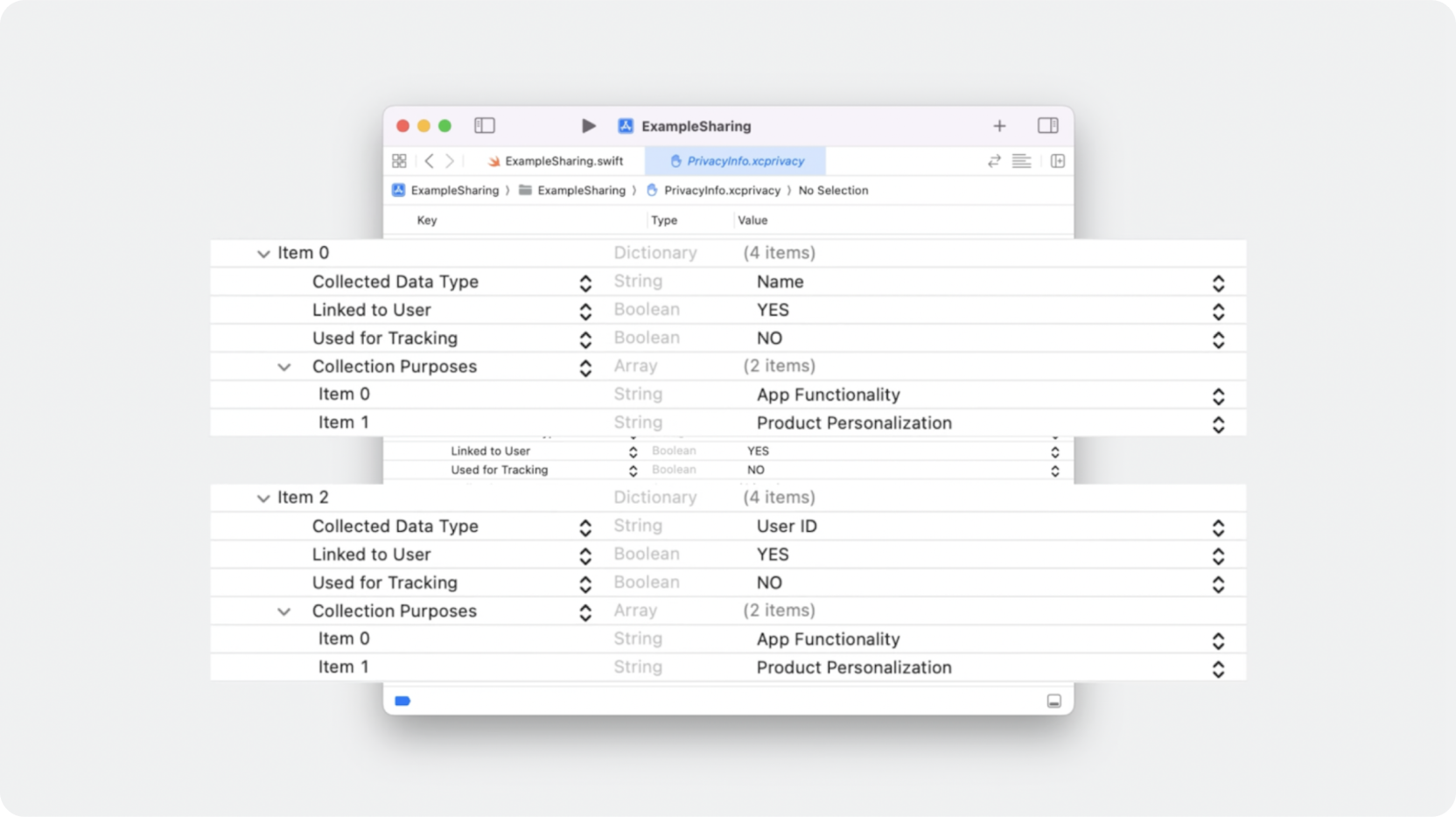Screen dimensions: 1456x817
Task: Toggle the inspector panel icon
Action: pos(1047,126)
